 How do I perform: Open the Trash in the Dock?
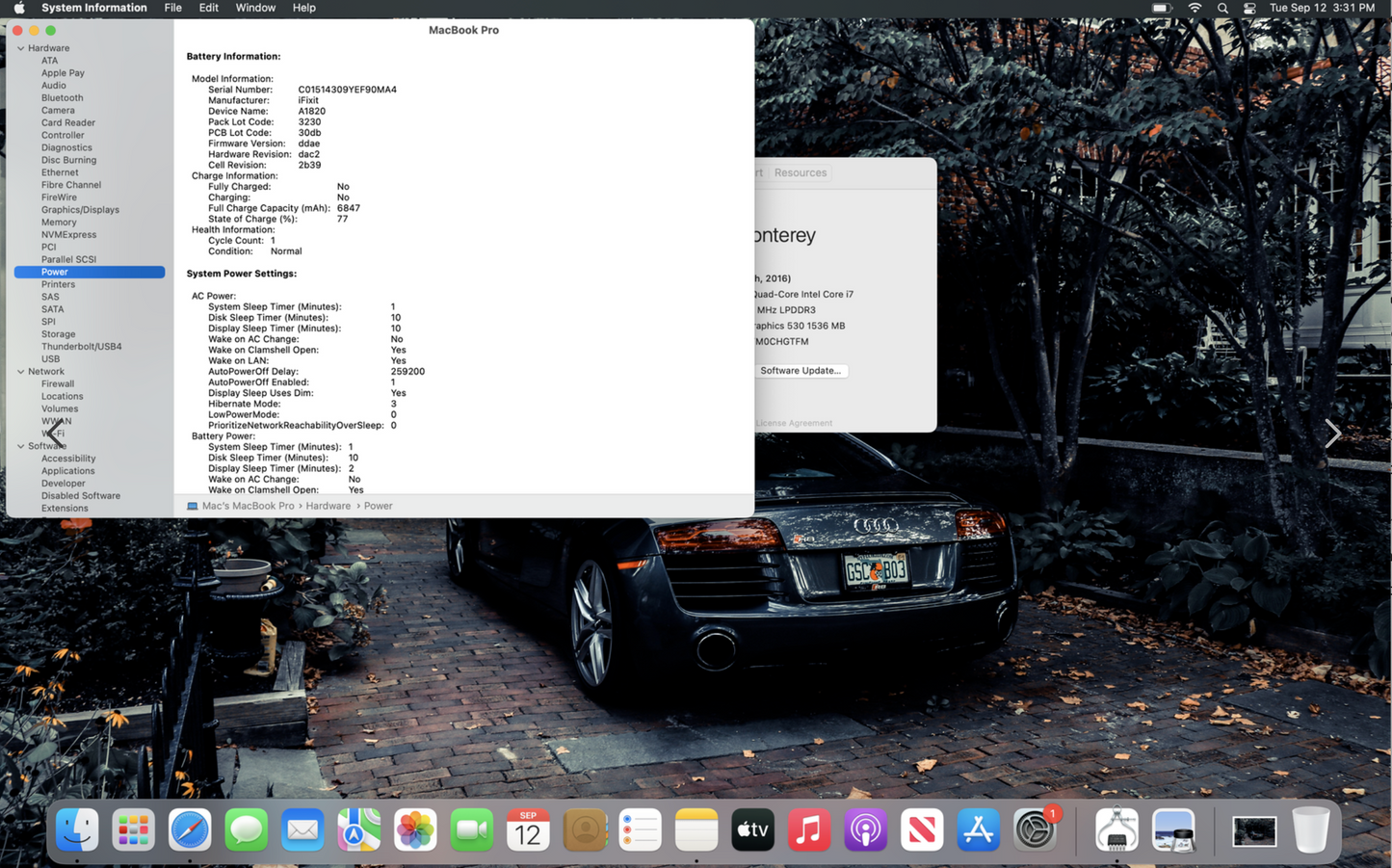click(1310, 829)
